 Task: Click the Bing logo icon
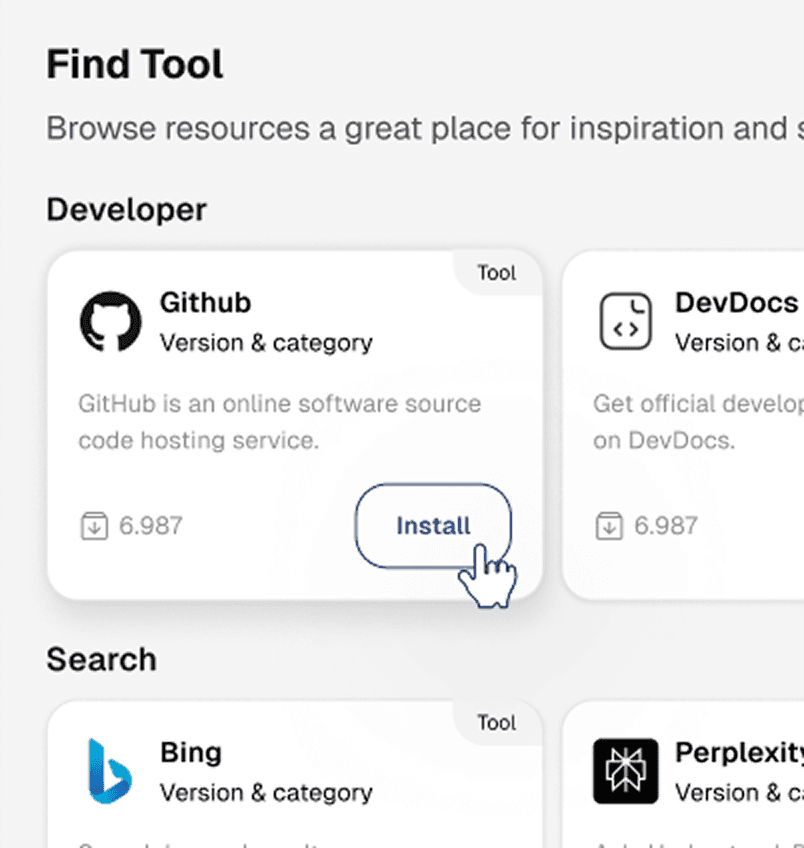(x=110, y=771)
